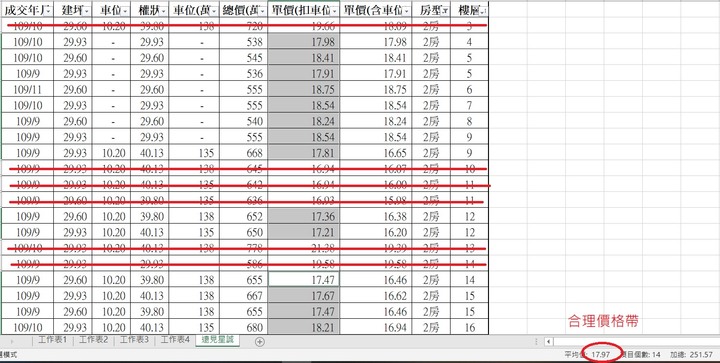Select the active 遠見星誠 sheet tab
The height and width of the screenshot is (363, 720).
click(218, 340)
